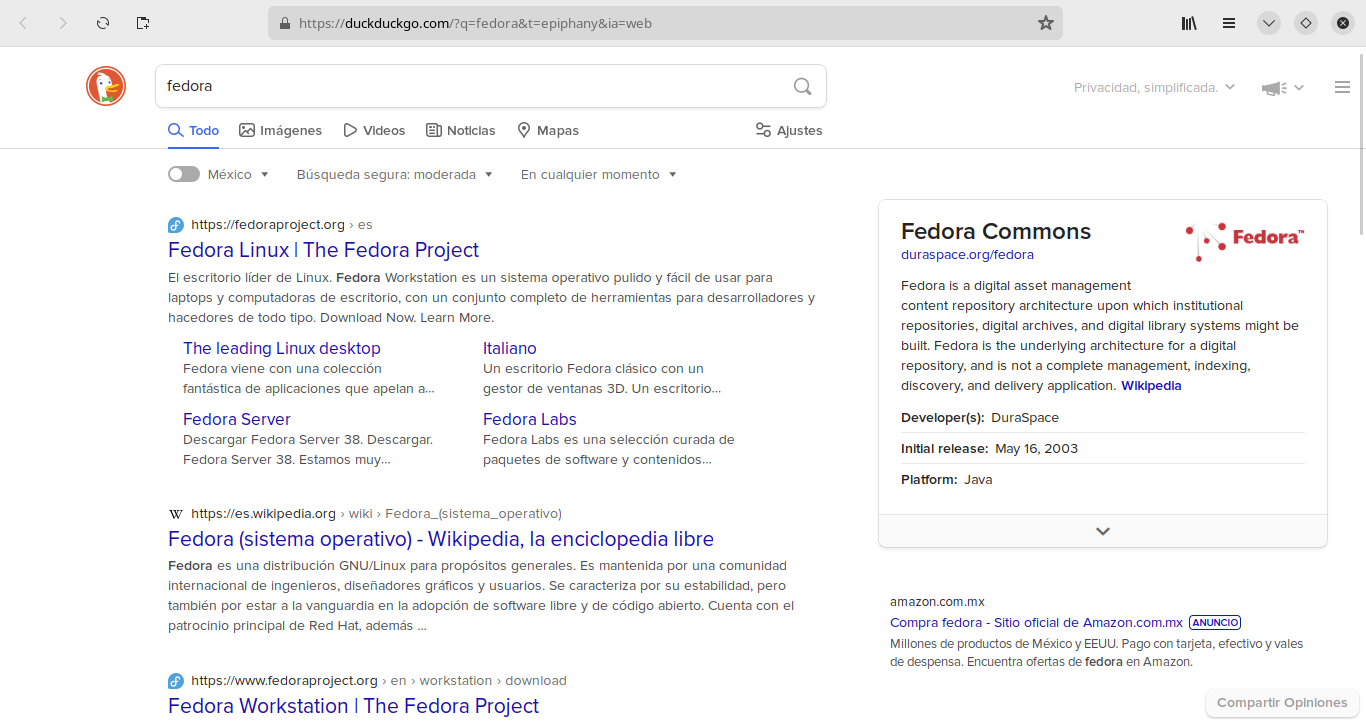Open DuckDuckGo side menu icon

pos(1343,88)
